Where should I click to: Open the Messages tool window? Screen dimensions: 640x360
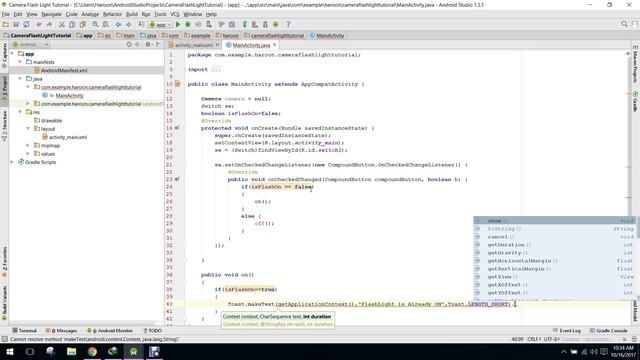pos(62,331)
